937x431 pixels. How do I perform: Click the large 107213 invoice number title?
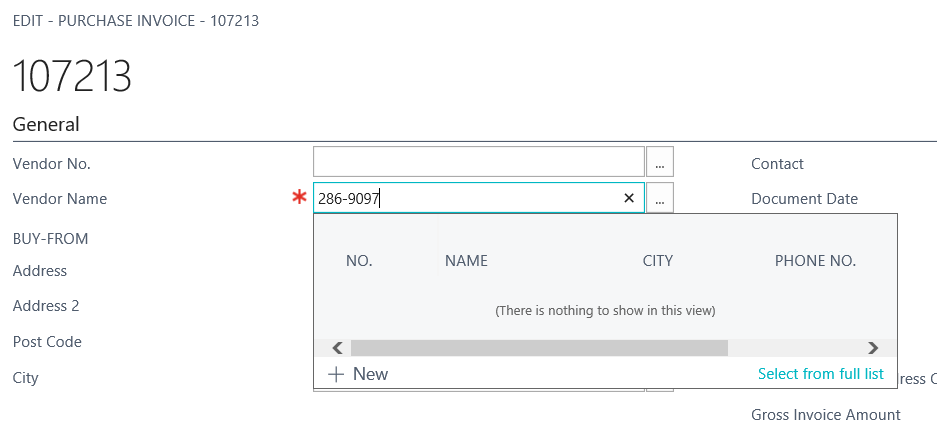coord(72,77)
